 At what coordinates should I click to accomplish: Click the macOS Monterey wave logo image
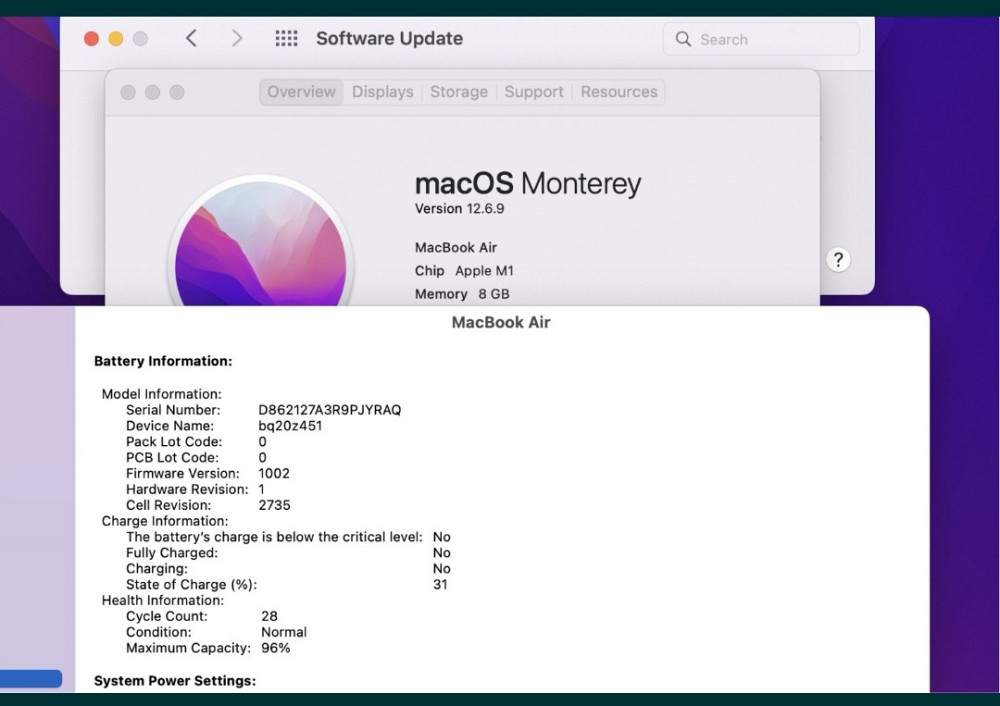pos(261,243)
